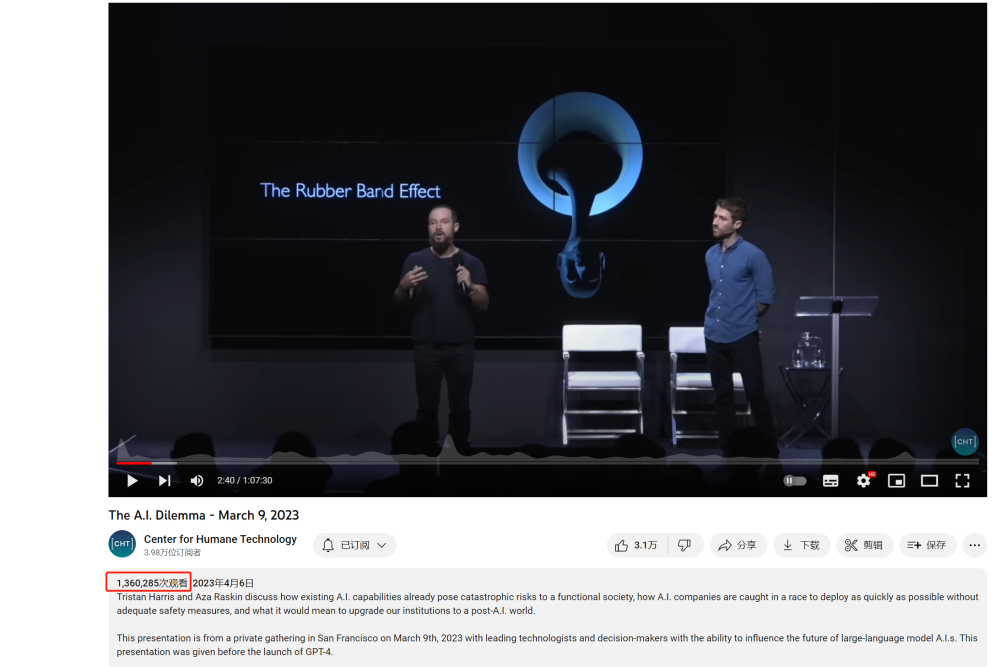The image size is (1000, 667).
Task: Turn on subtitles/captions
Action: pyautogui.click(x=830, y=481)
